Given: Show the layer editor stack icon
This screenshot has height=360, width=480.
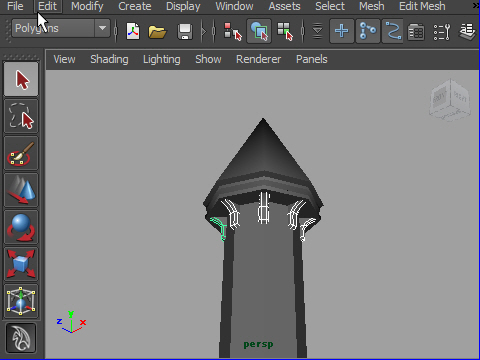Looking at the screenshot, I should click(468, 31).
